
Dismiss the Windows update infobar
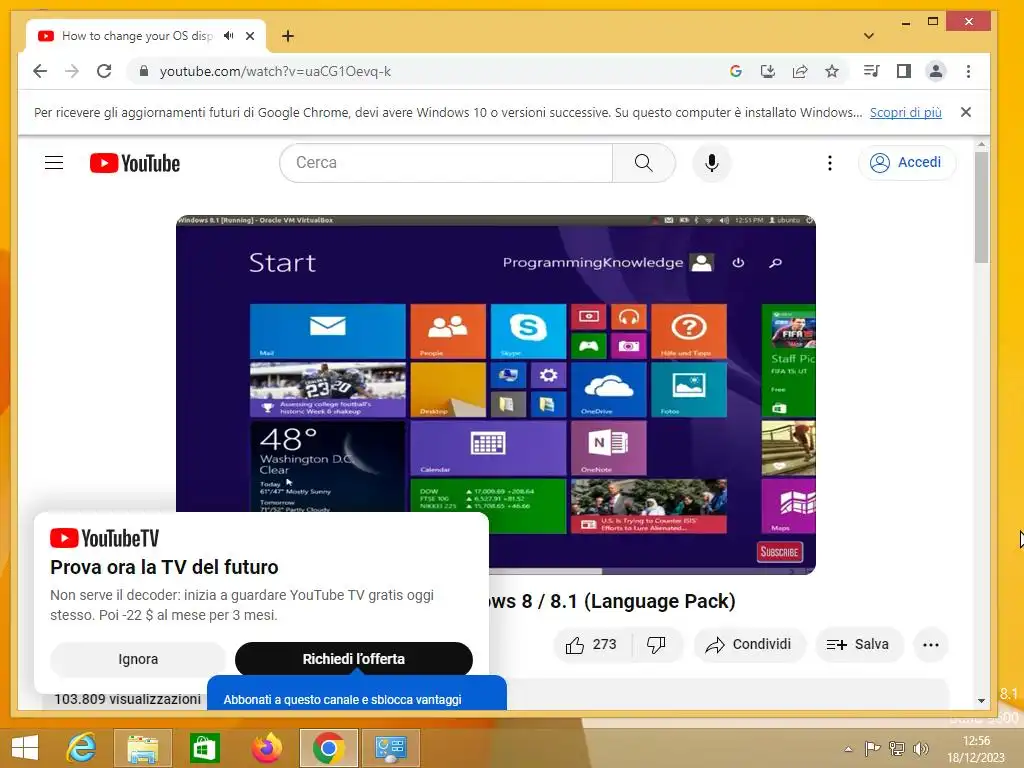966,112
